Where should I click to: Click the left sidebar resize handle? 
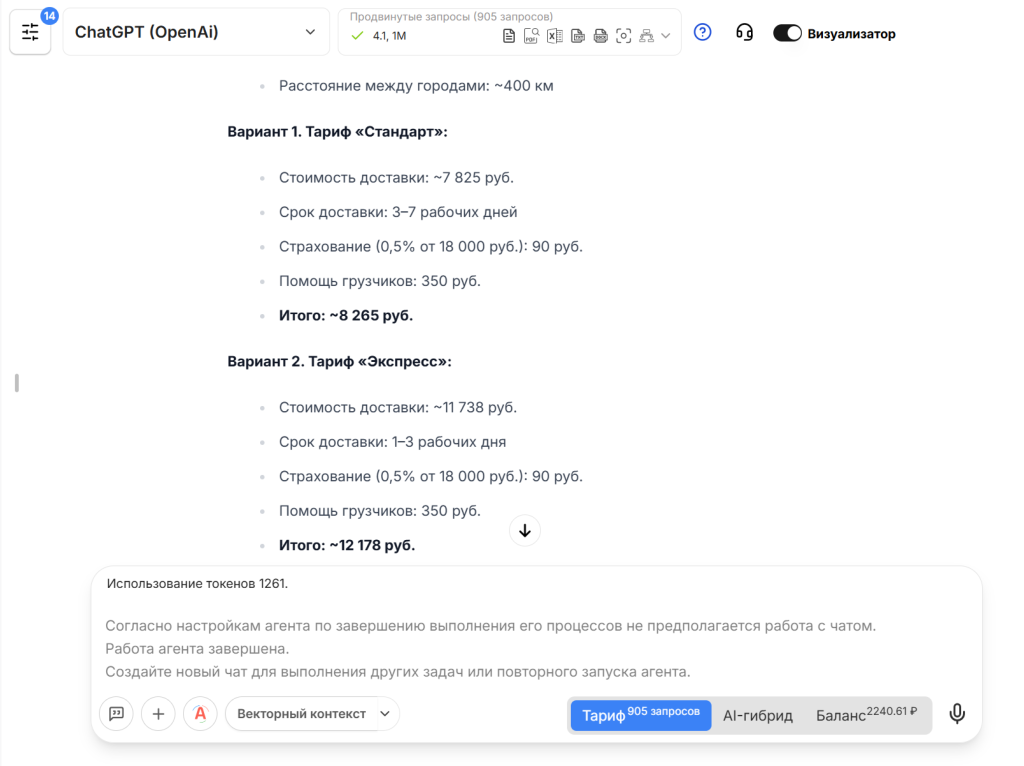click(x=17, y=383)
